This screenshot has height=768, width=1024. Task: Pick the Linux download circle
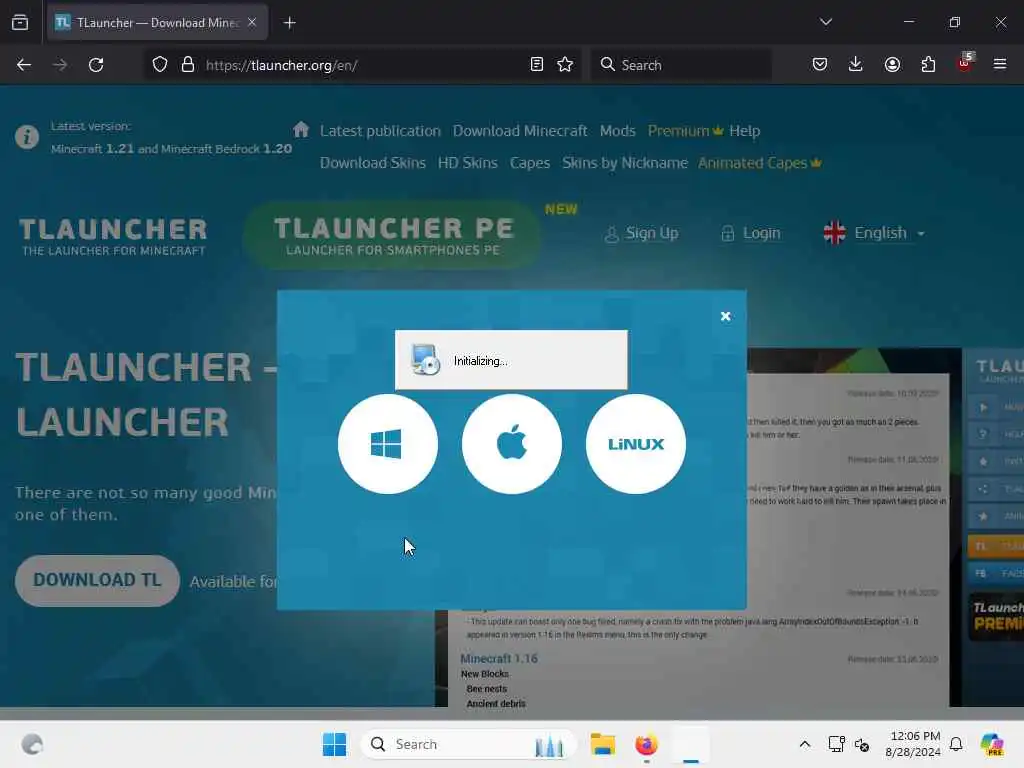635,444
